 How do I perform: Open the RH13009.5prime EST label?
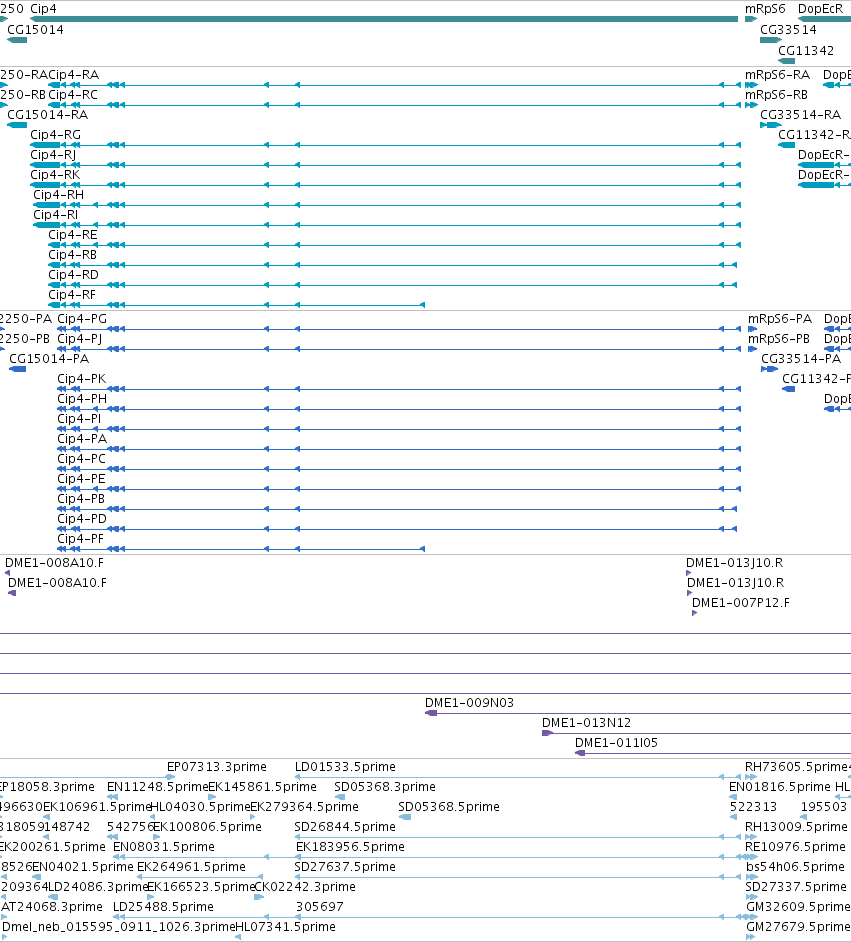click(796, 827)
